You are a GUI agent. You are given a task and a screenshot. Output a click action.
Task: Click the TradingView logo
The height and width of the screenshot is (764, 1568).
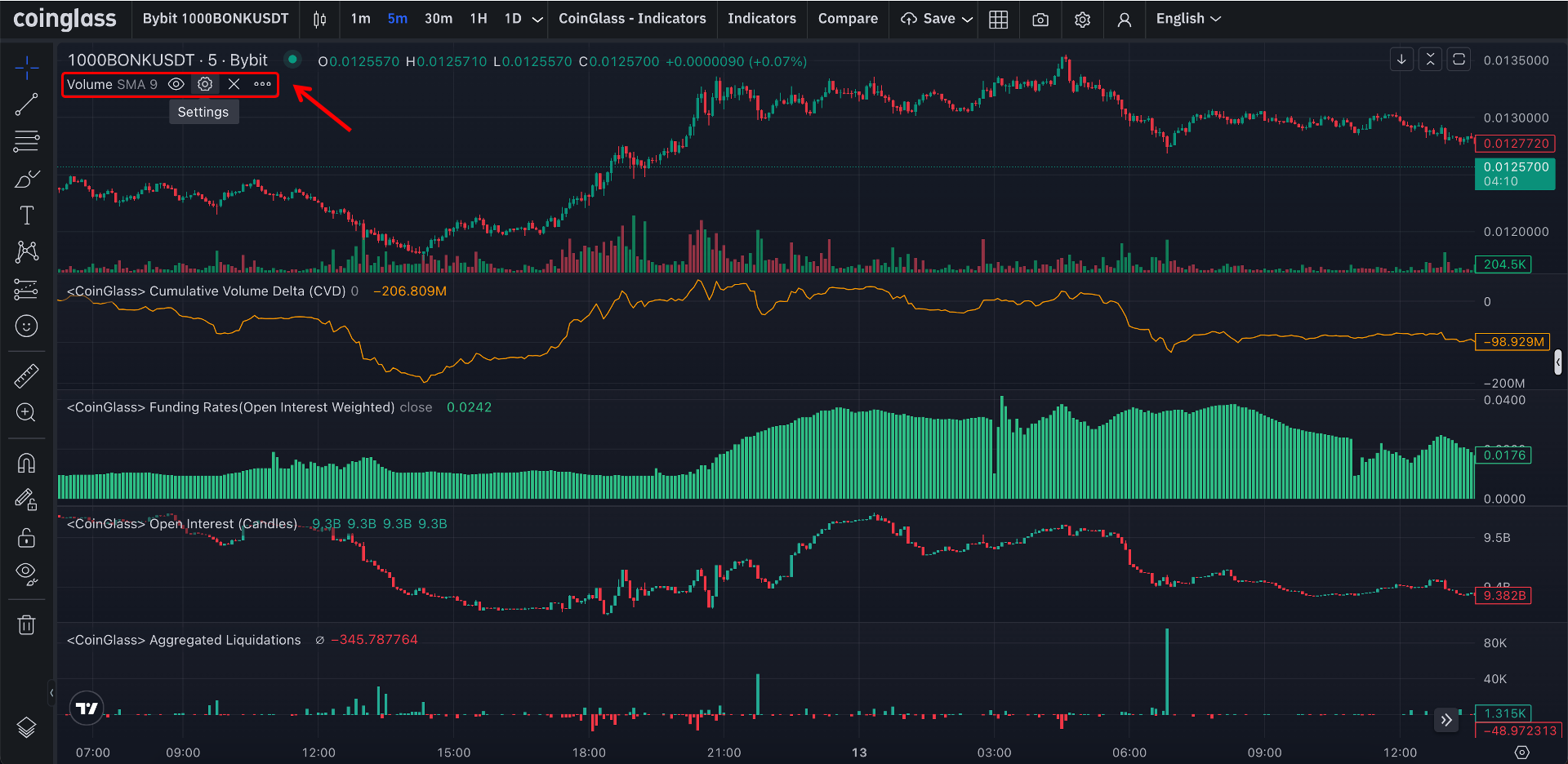click(87, 708)
